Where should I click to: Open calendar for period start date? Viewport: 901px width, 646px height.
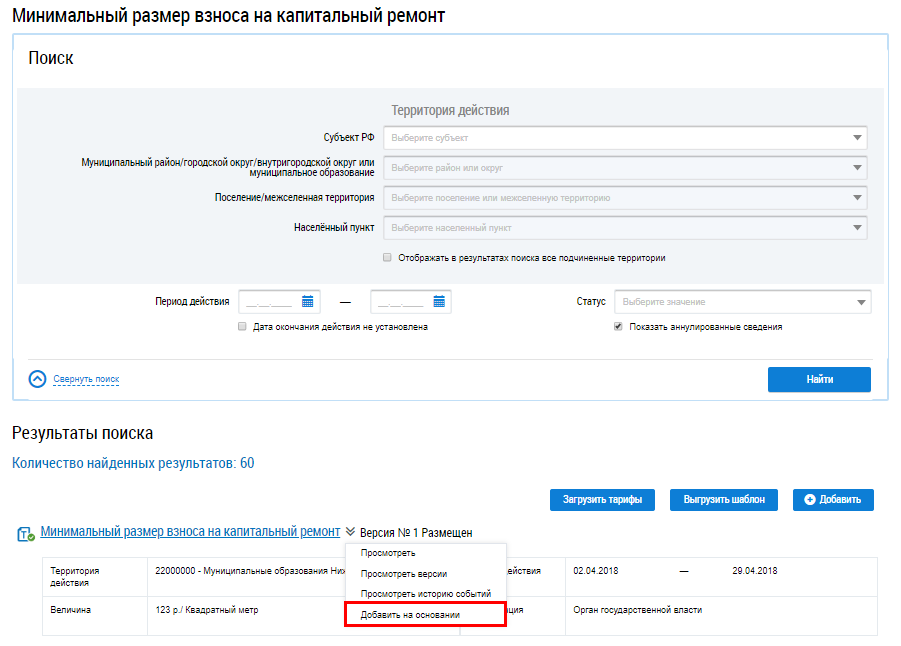point(307,302)
